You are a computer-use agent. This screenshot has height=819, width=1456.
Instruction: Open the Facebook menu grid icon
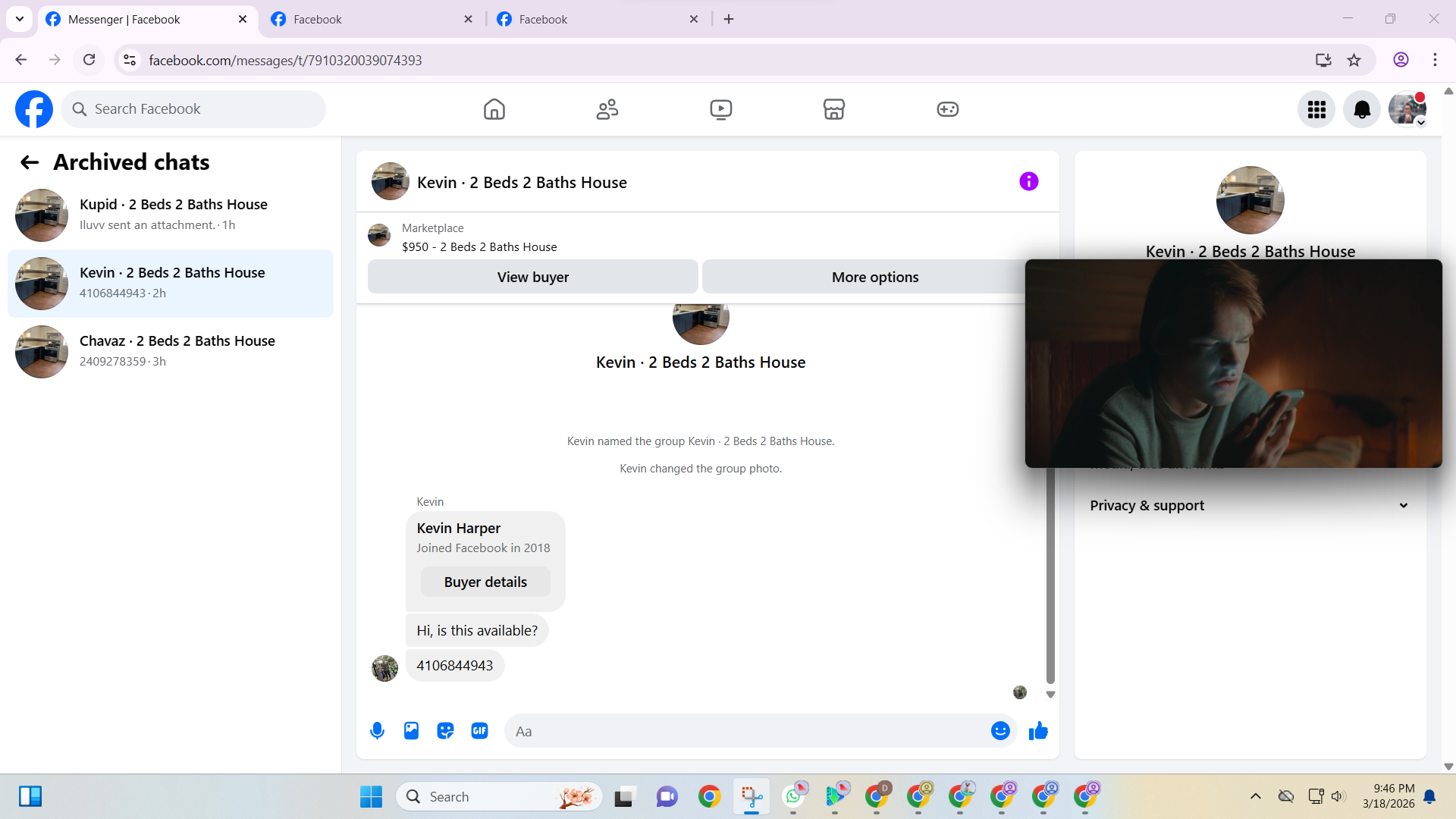pyautogui.click(x=1316, y=109)
